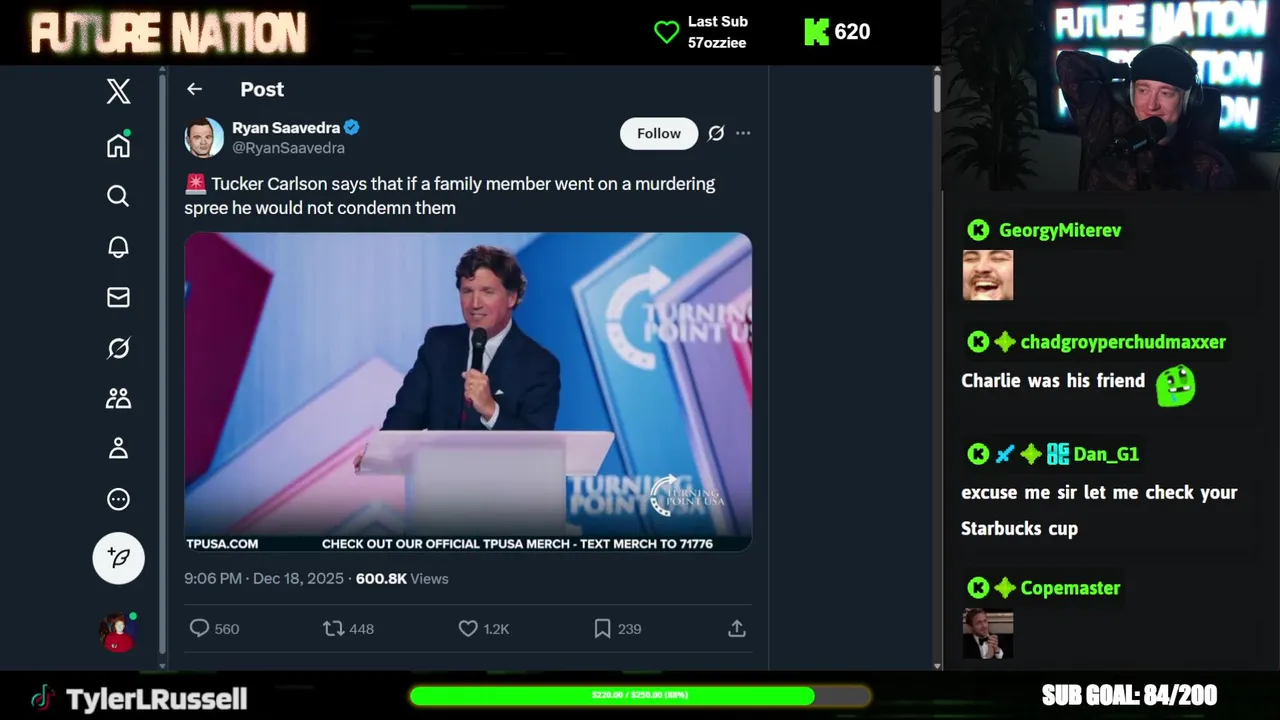Open the post's three-dot options menu
The image size is (1280, 720).
(743, 133)
